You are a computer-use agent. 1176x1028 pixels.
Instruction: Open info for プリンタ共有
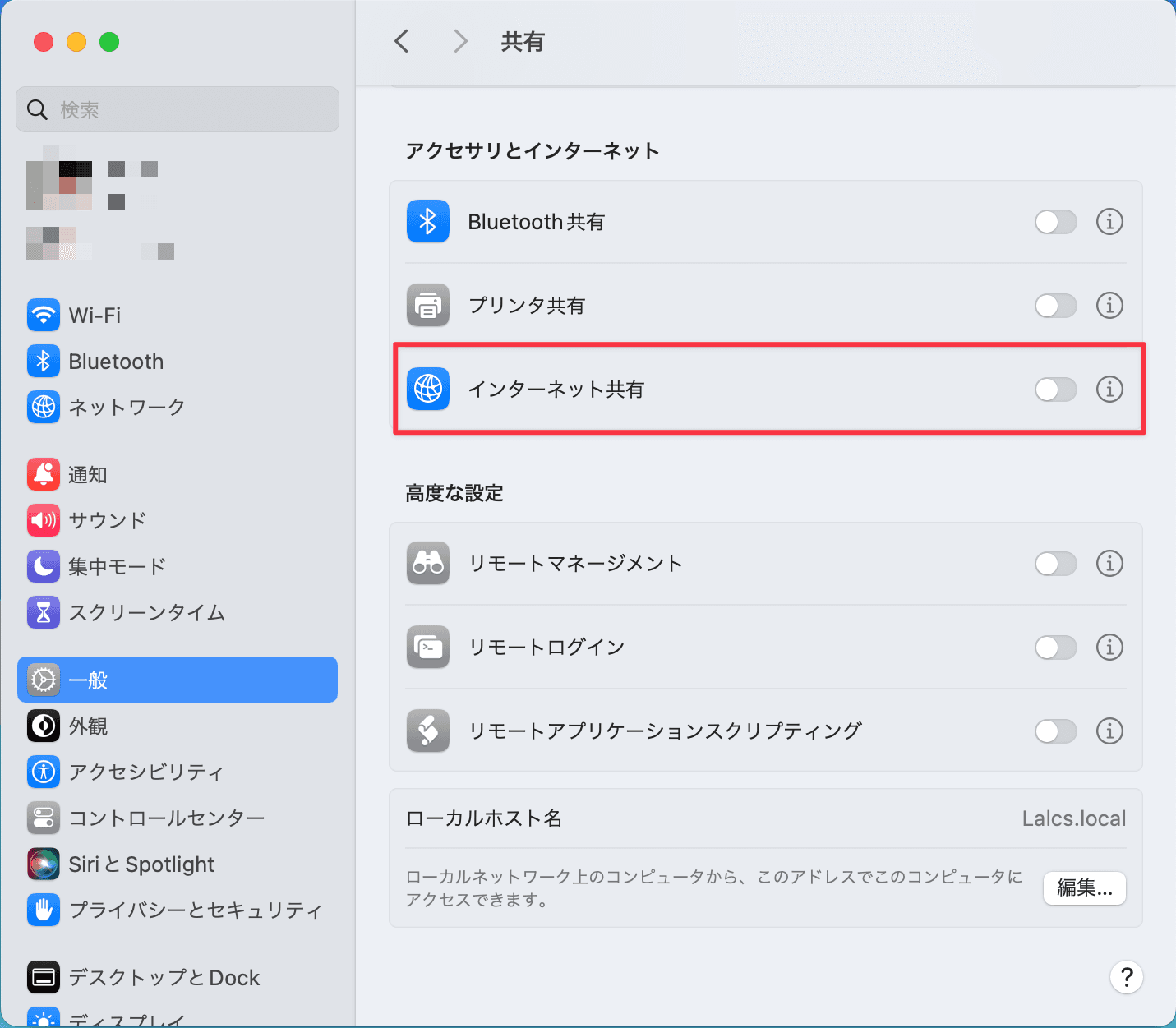[1109, 306]
